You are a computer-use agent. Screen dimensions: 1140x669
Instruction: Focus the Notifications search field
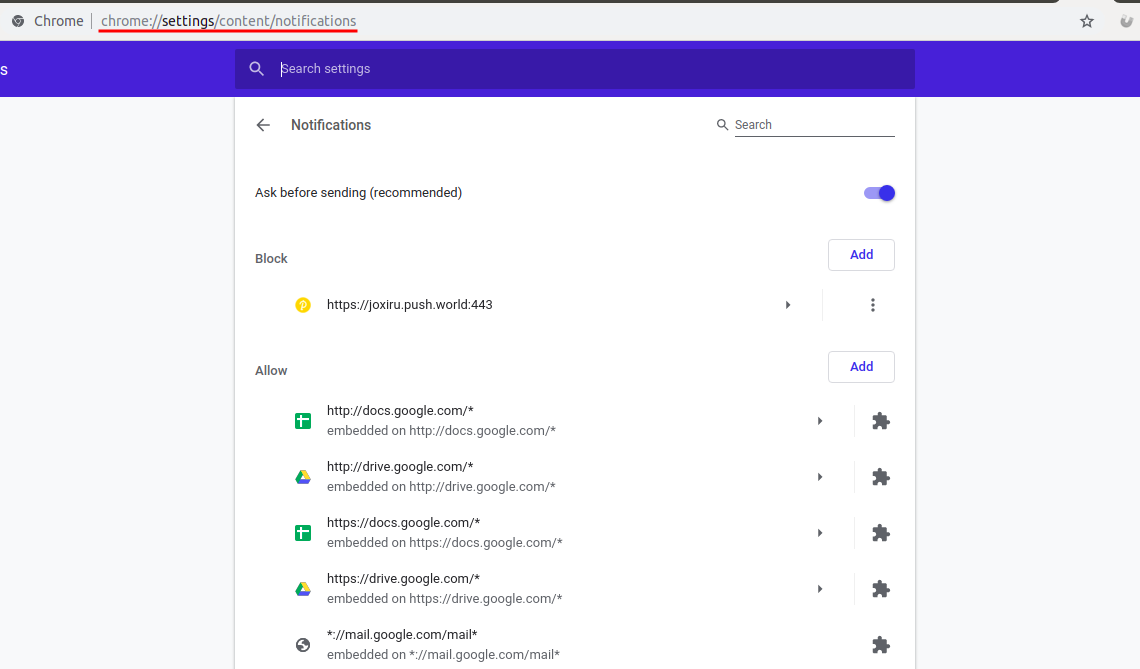[x=814, y=125]
